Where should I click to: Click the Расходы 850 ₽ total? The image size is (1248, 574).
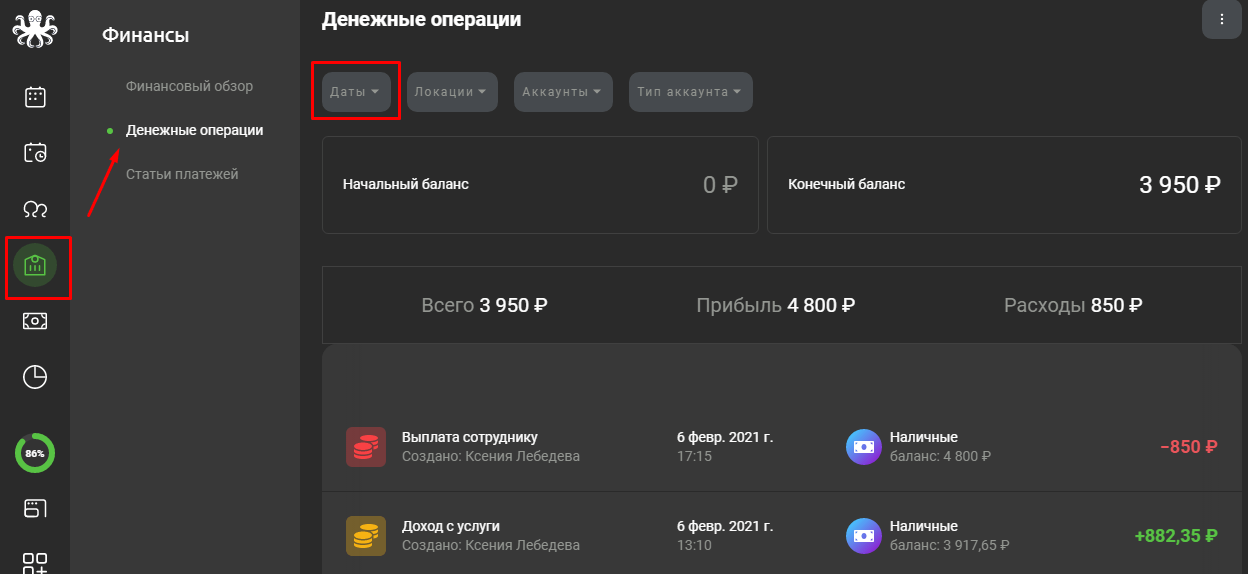[x=1073, y=306]
